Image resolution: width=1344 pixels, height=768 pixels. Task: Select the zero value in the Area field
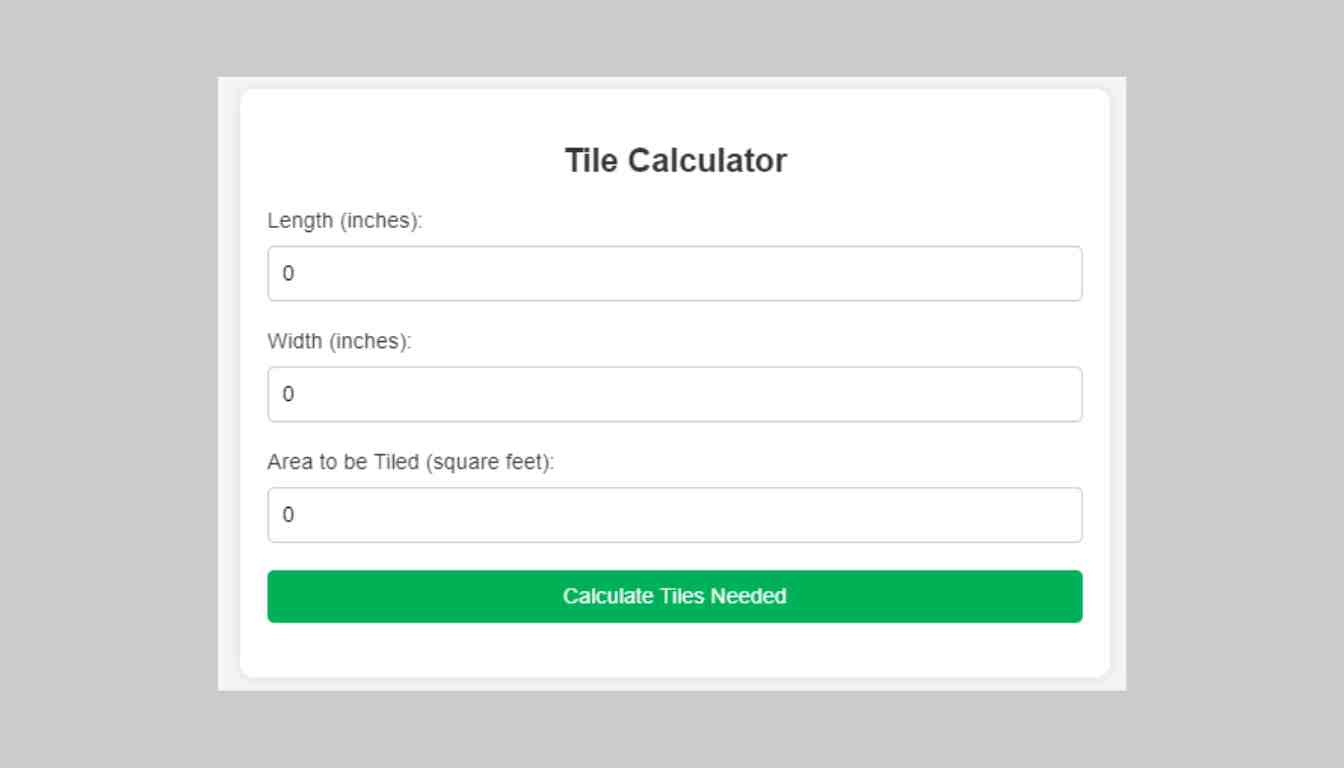point(290,515)
